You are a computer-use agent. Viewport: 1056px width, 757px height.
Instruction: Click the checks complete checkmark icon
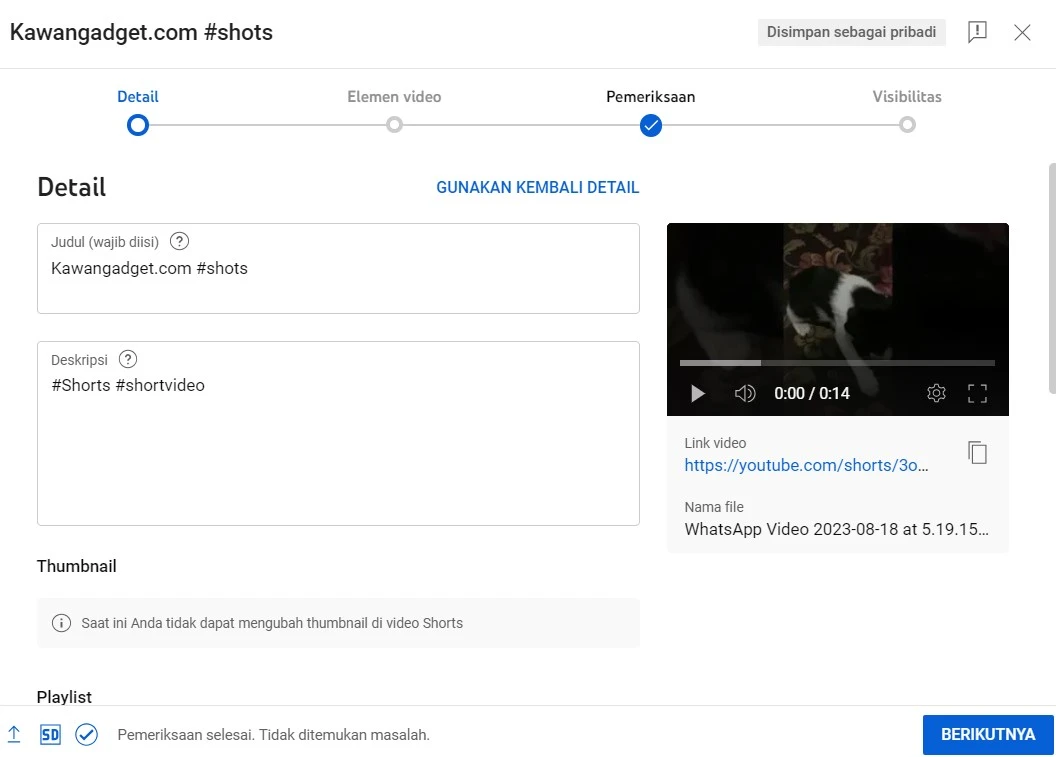click(x=86, y=734)
